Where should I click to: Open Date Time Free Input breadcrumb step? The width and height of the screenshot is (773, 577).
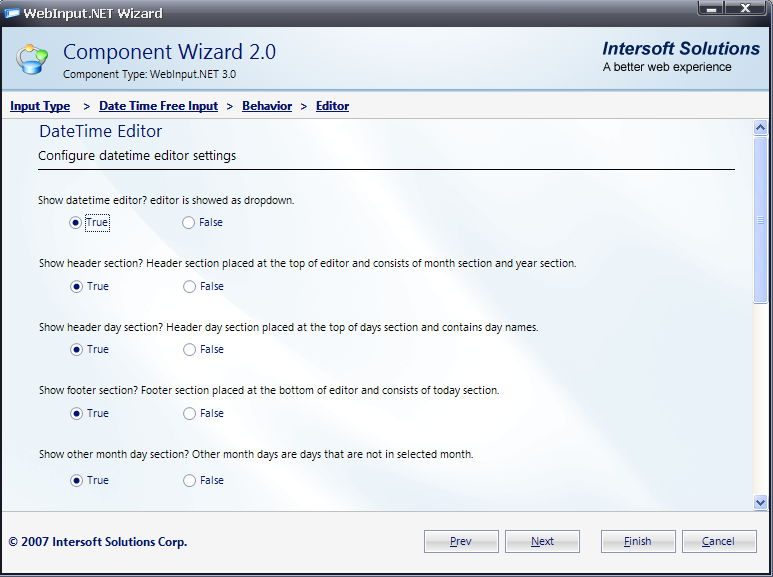(158, 106)
